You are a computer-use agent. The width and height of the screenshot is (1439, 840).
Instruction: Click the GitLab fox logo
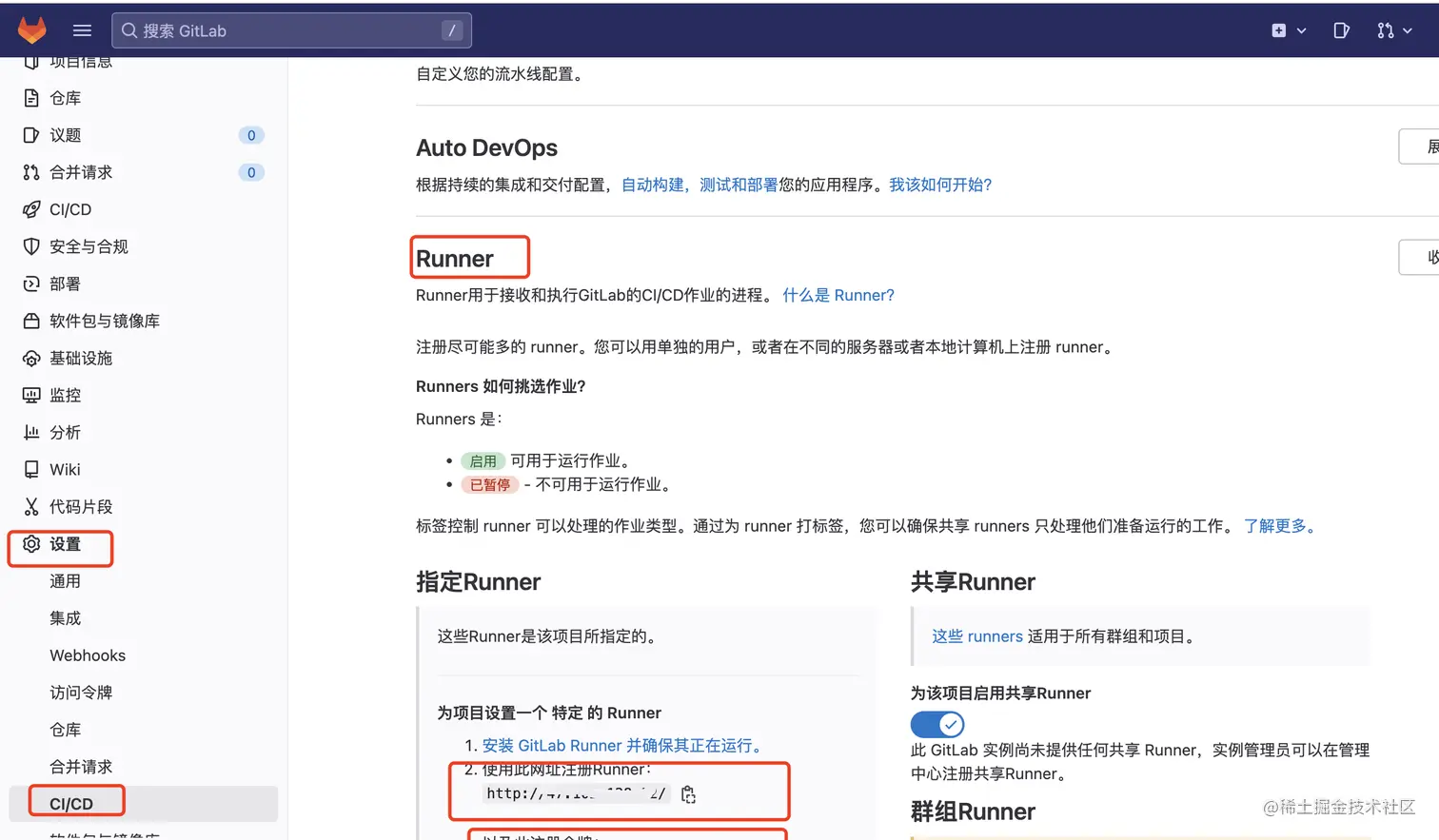tap(32, 30)
